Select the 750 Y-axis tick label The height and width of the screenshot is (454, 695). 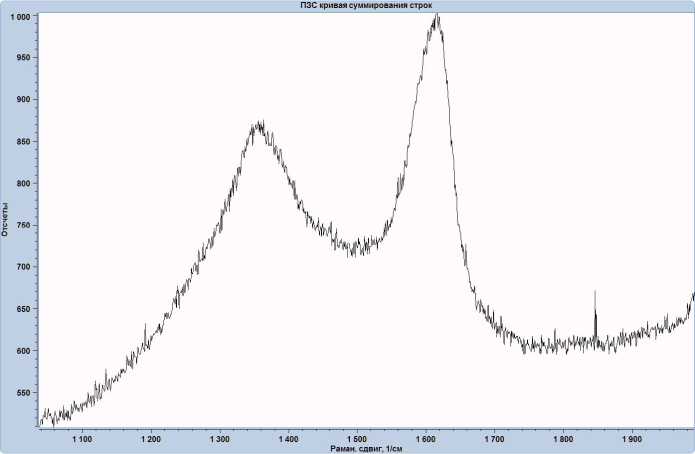tap(25, 226)
